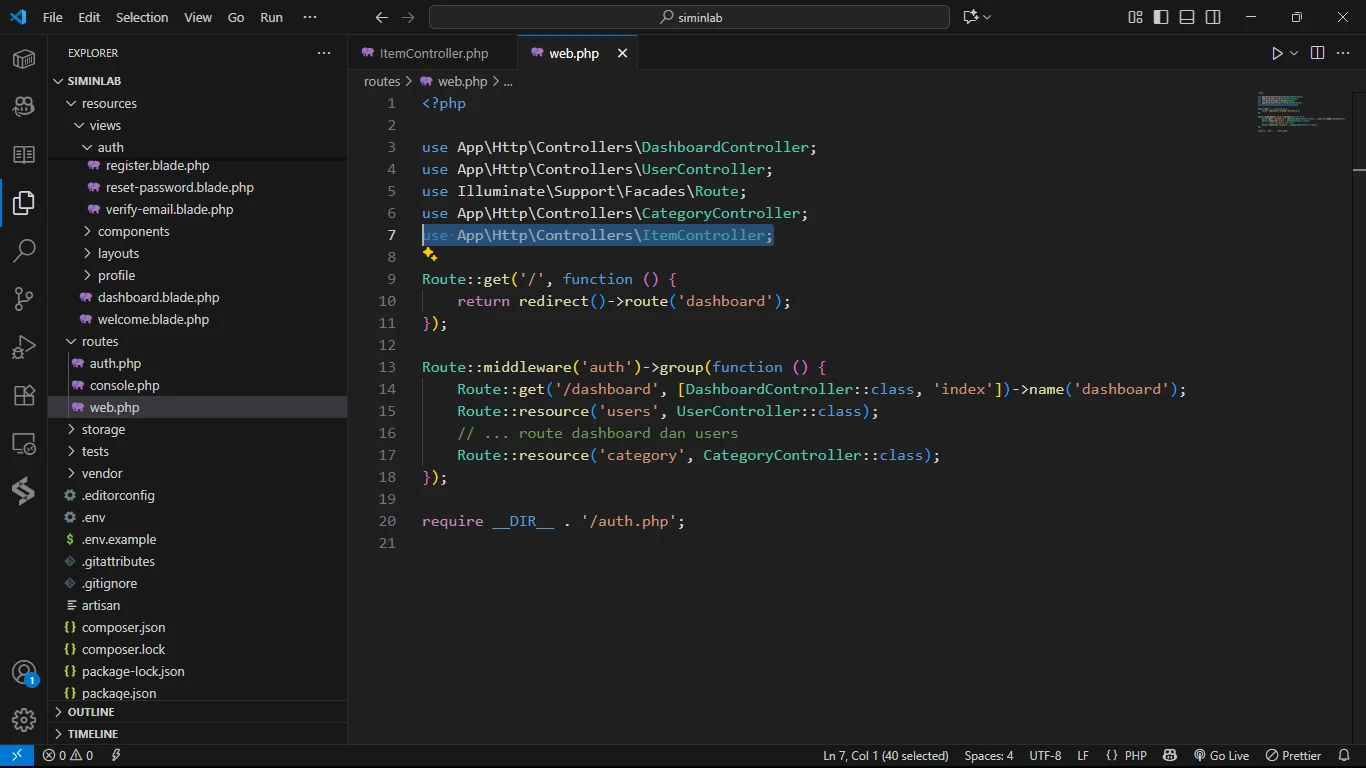The image size is (1366, 768).
Task: Click the Run code play button
Action: pyautogui.click(x=1277, y=53)
